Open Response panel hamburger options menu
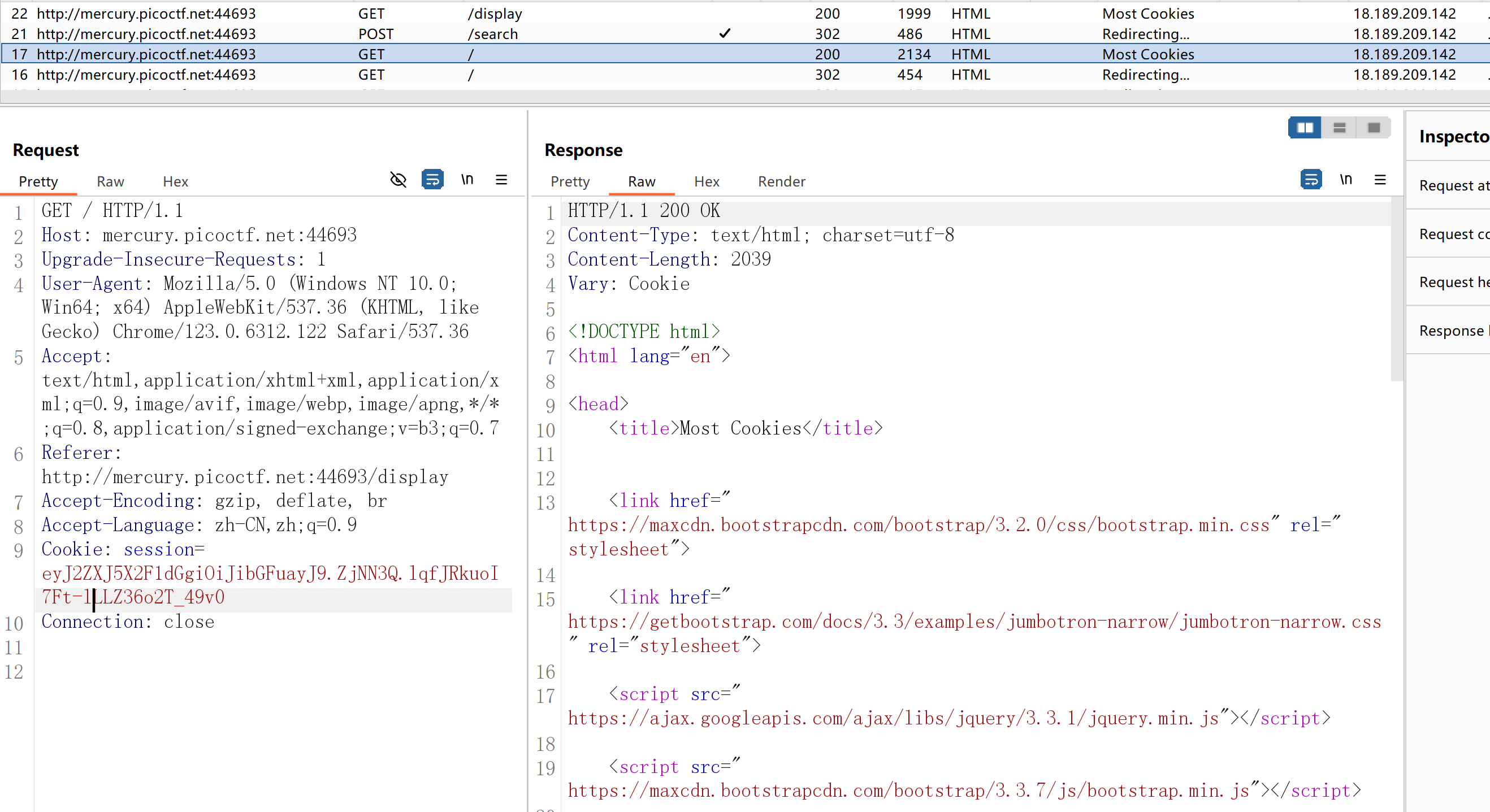 pos(1380,180)
